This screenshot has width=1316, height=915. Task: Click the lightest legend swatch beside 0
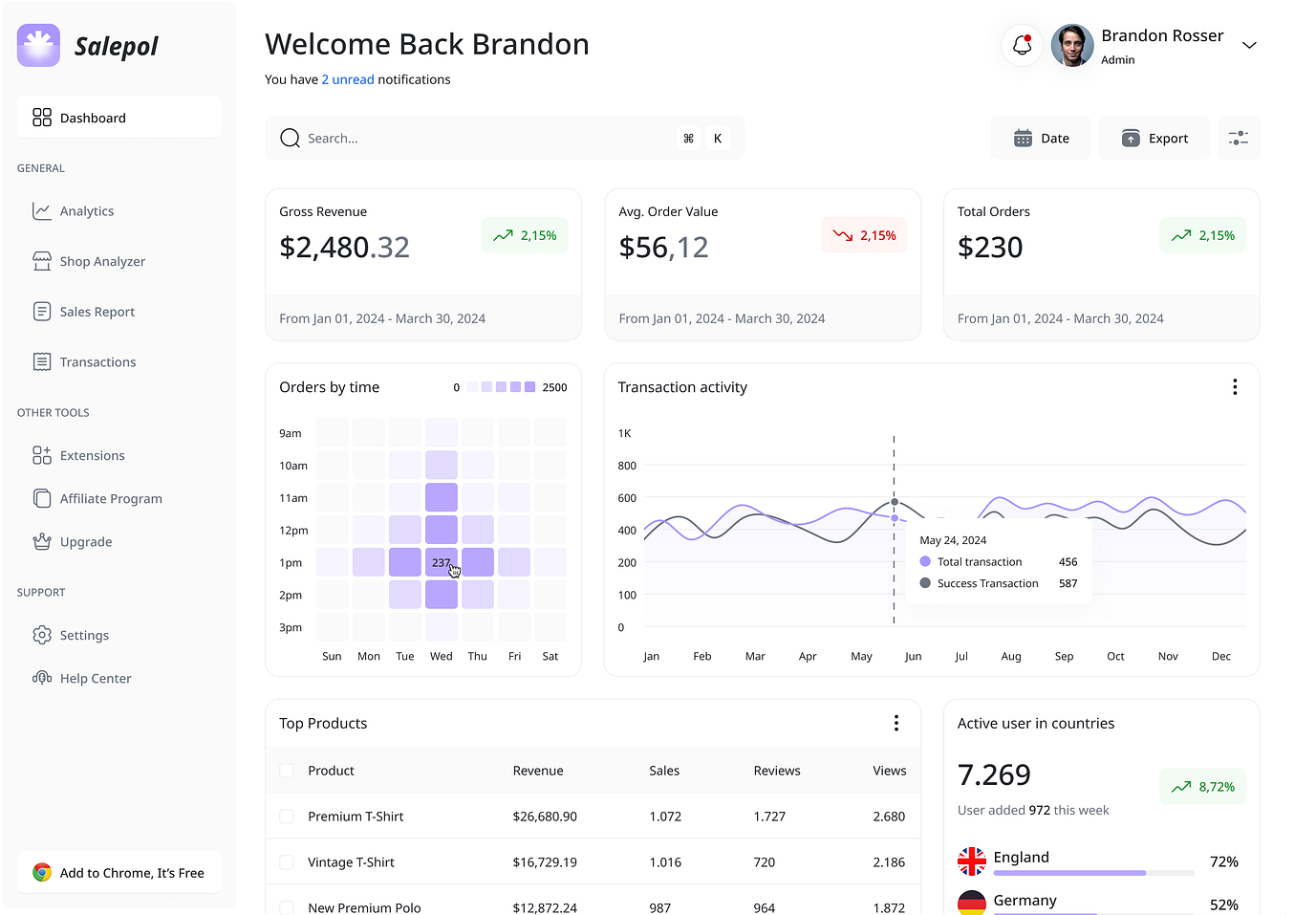[472, 387]
